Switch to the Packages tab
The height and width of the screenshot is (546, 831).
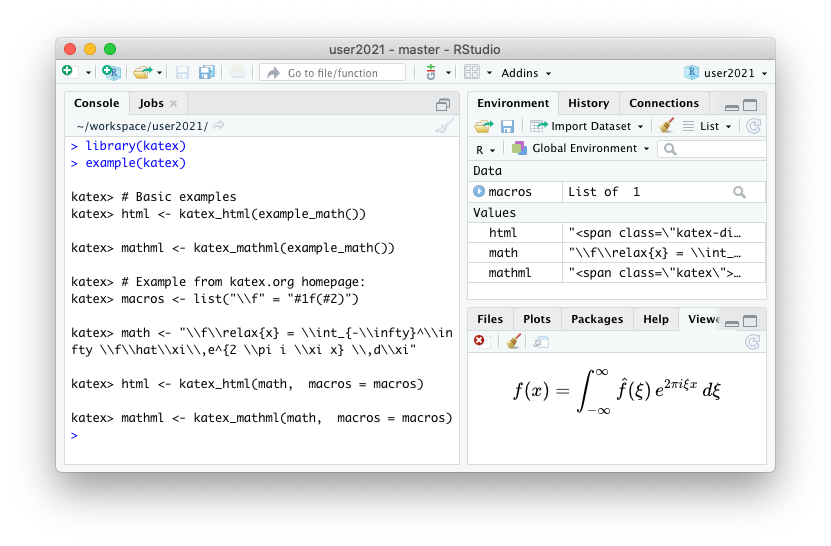(596, 319)
